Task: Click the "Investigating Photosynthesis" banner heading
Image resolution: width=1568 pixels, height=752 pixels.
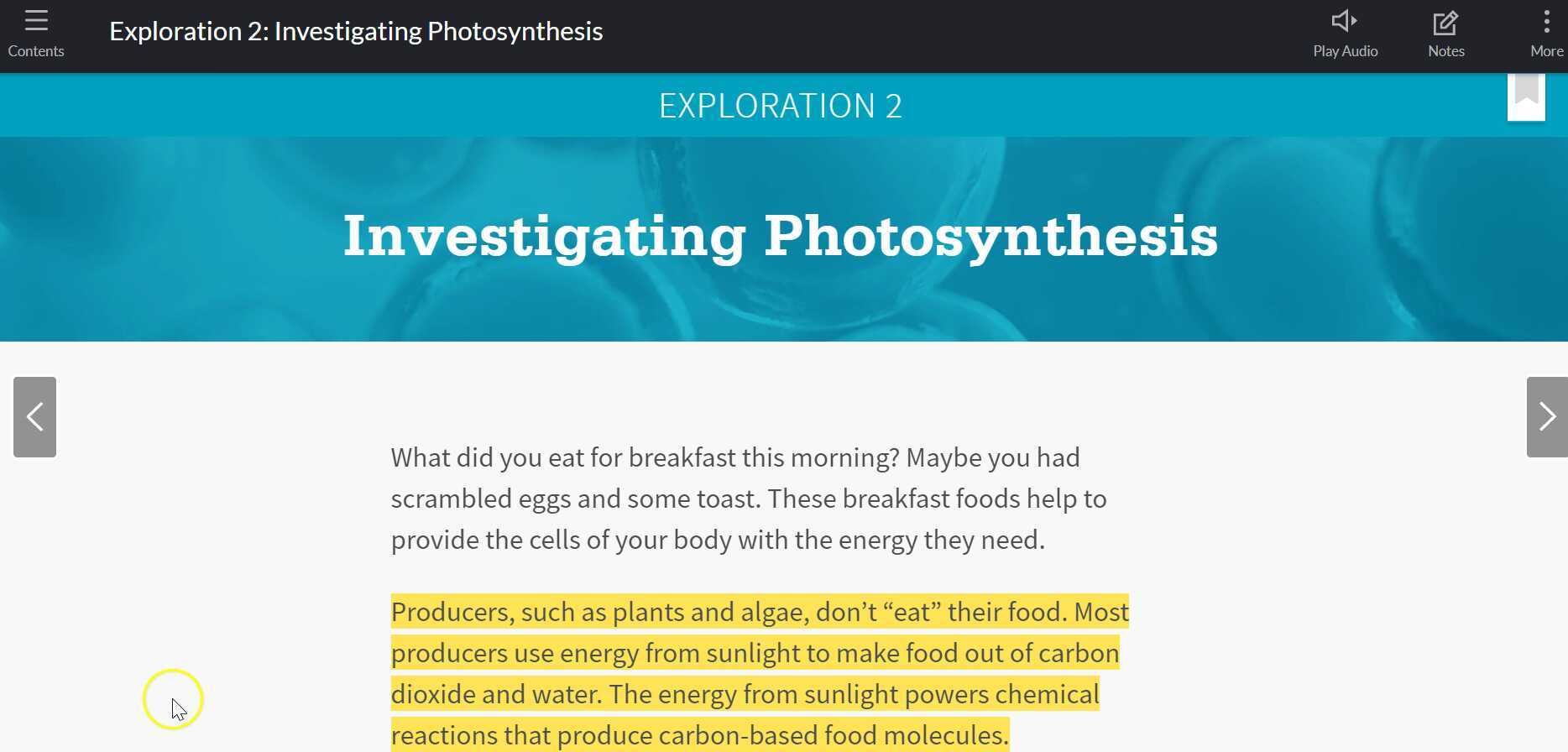Action: [x=781, y=236]
